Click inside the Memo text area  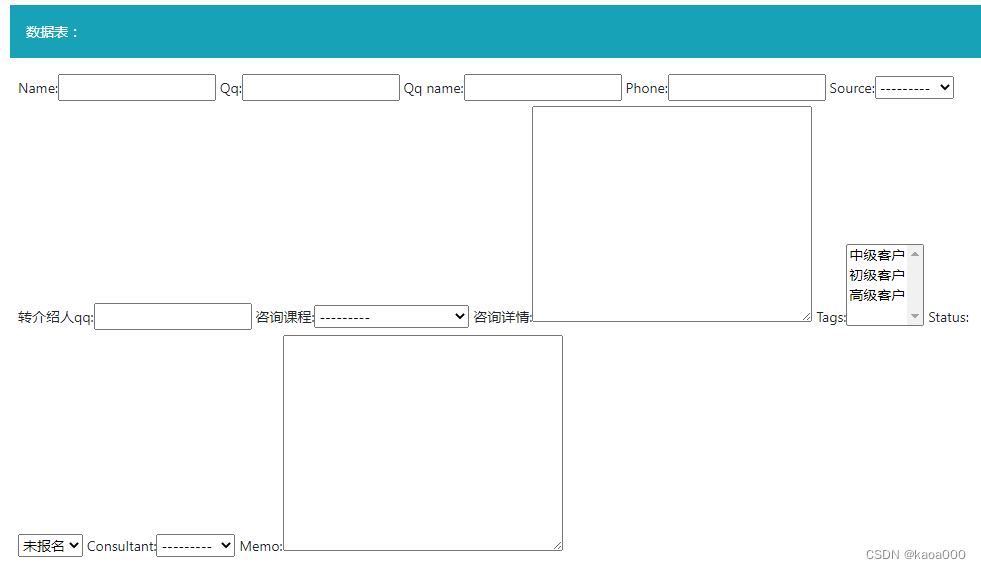(x=423, y=443)
